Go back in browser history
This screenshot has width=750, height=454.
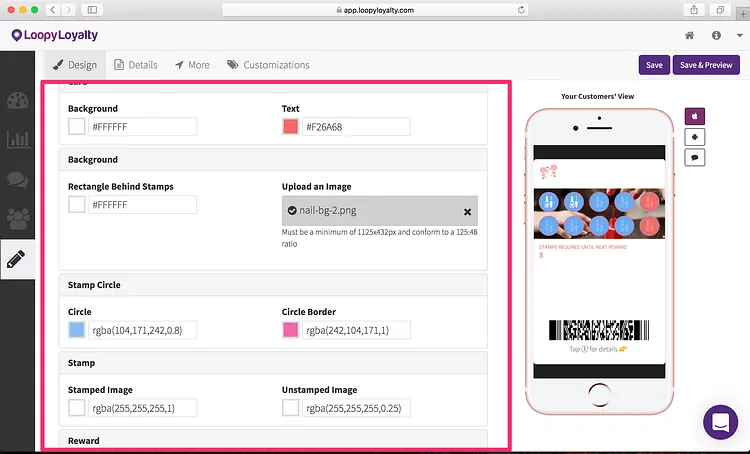point(53,10)
